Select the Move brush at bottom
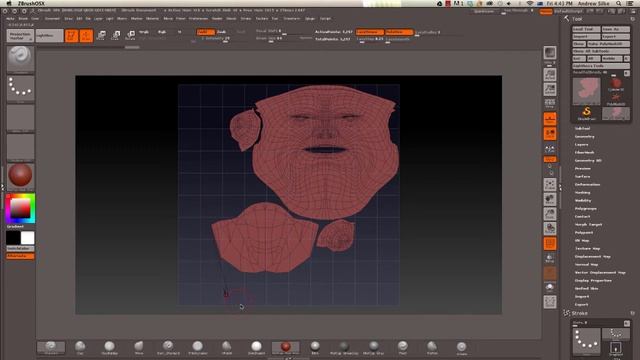The image size is (640, 360). click(x=139, y=348)
